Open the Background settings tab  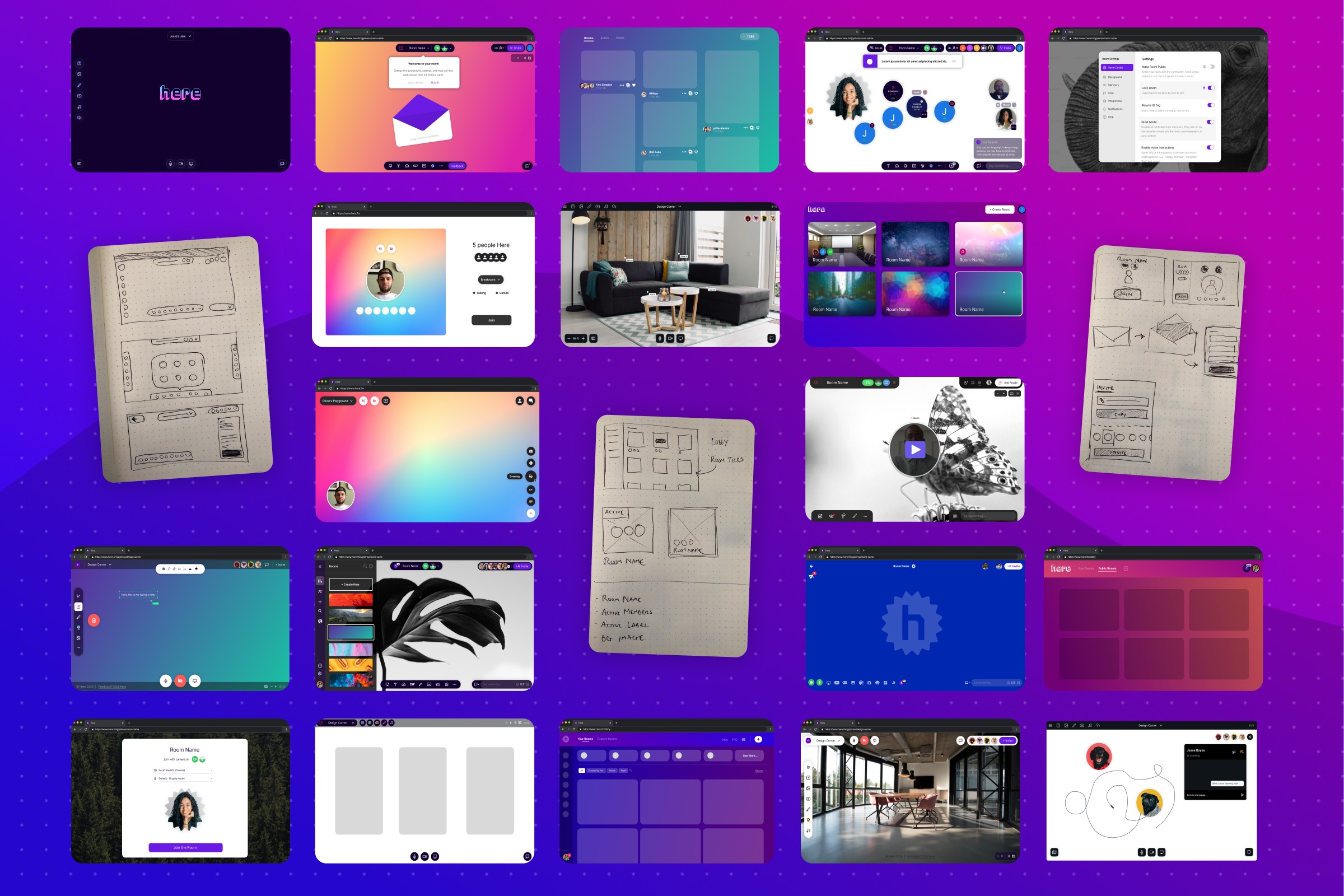(1114, 77)
